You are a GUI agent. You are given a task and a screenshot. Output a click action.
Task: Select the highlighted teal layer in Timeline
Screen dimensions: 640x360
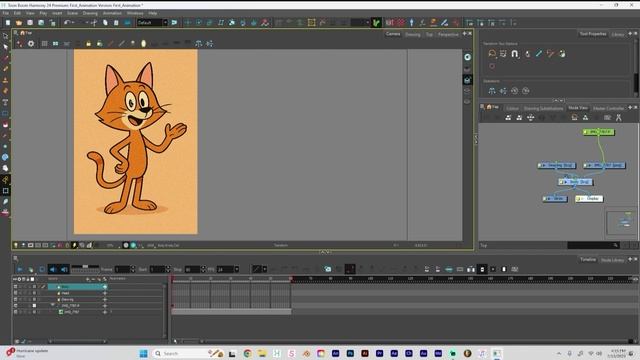(x=78, y=287)
